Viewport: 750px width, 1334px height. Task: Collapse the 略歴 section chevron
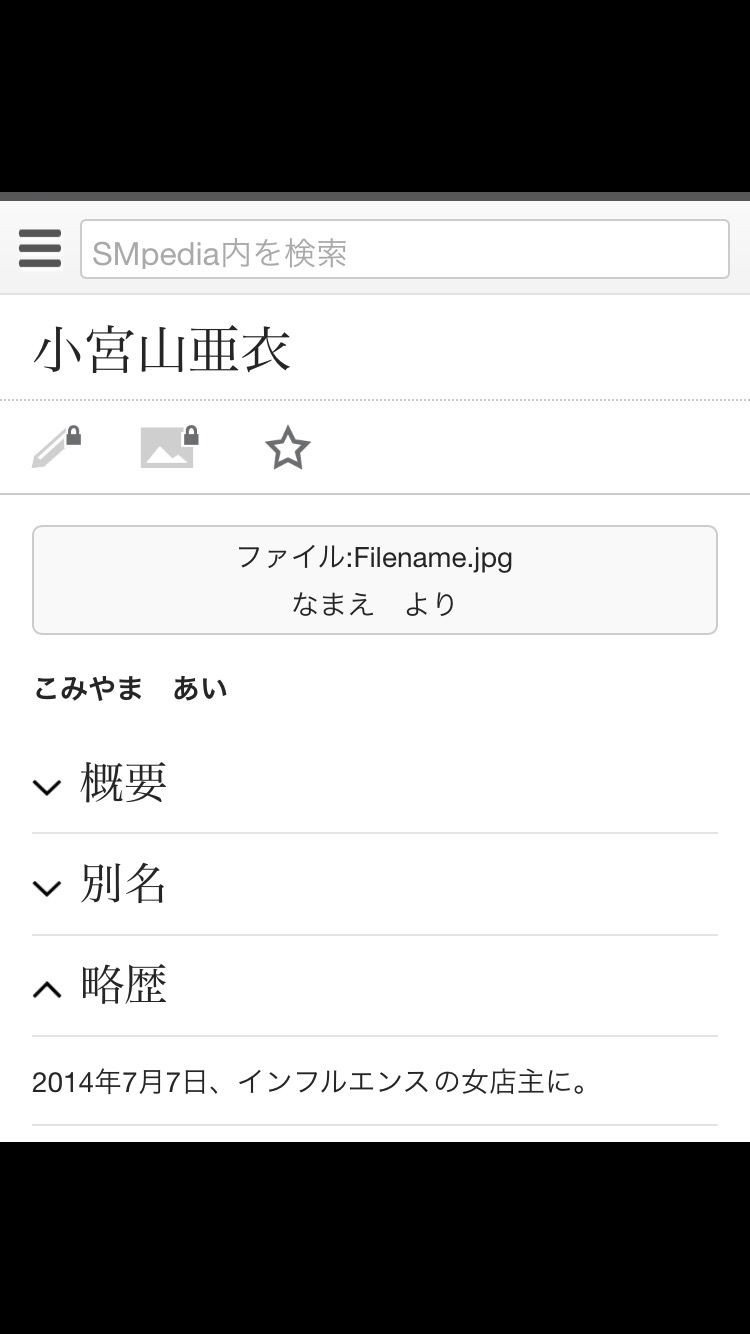tap(47, 989)
